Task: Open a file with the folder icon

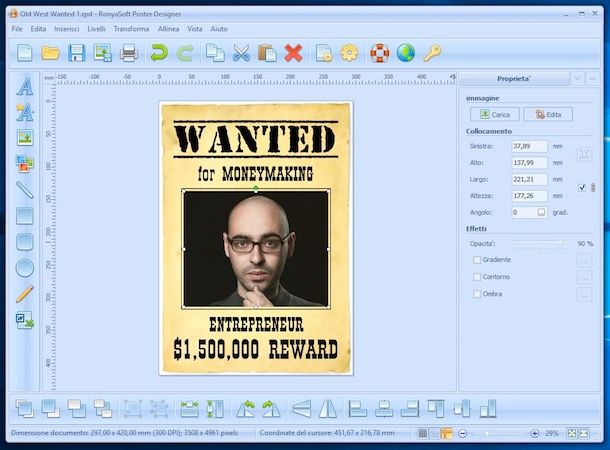Action: pos(50,53)
